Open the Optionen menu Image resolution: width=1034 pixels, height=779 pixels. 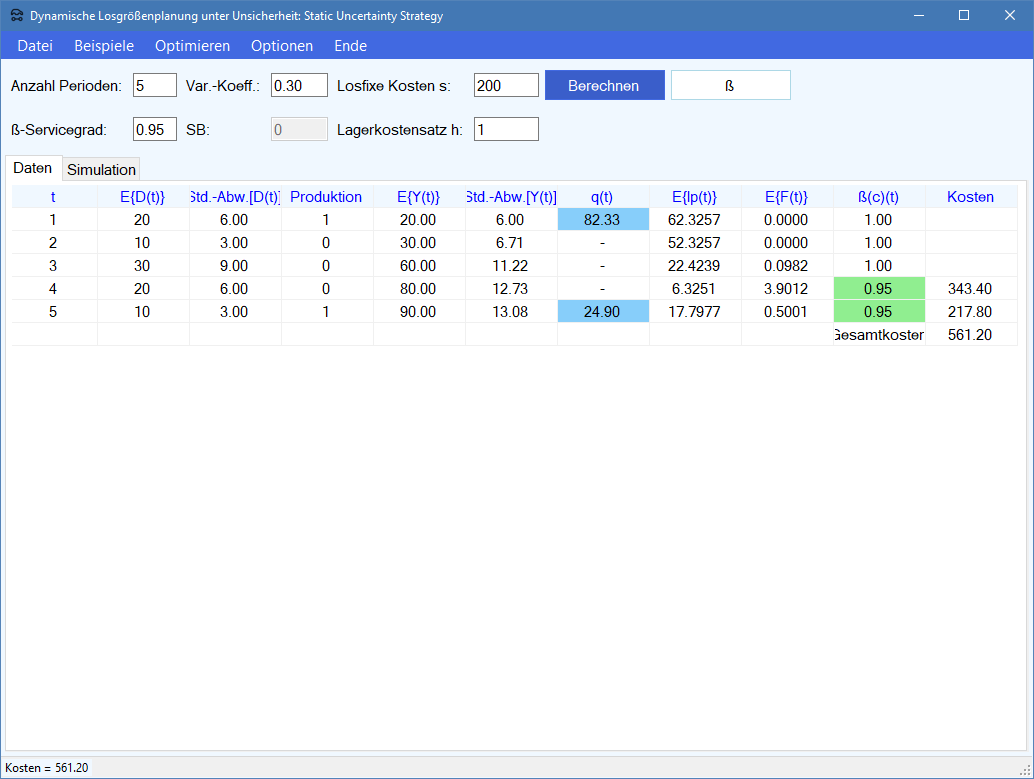tap(282, 46)
